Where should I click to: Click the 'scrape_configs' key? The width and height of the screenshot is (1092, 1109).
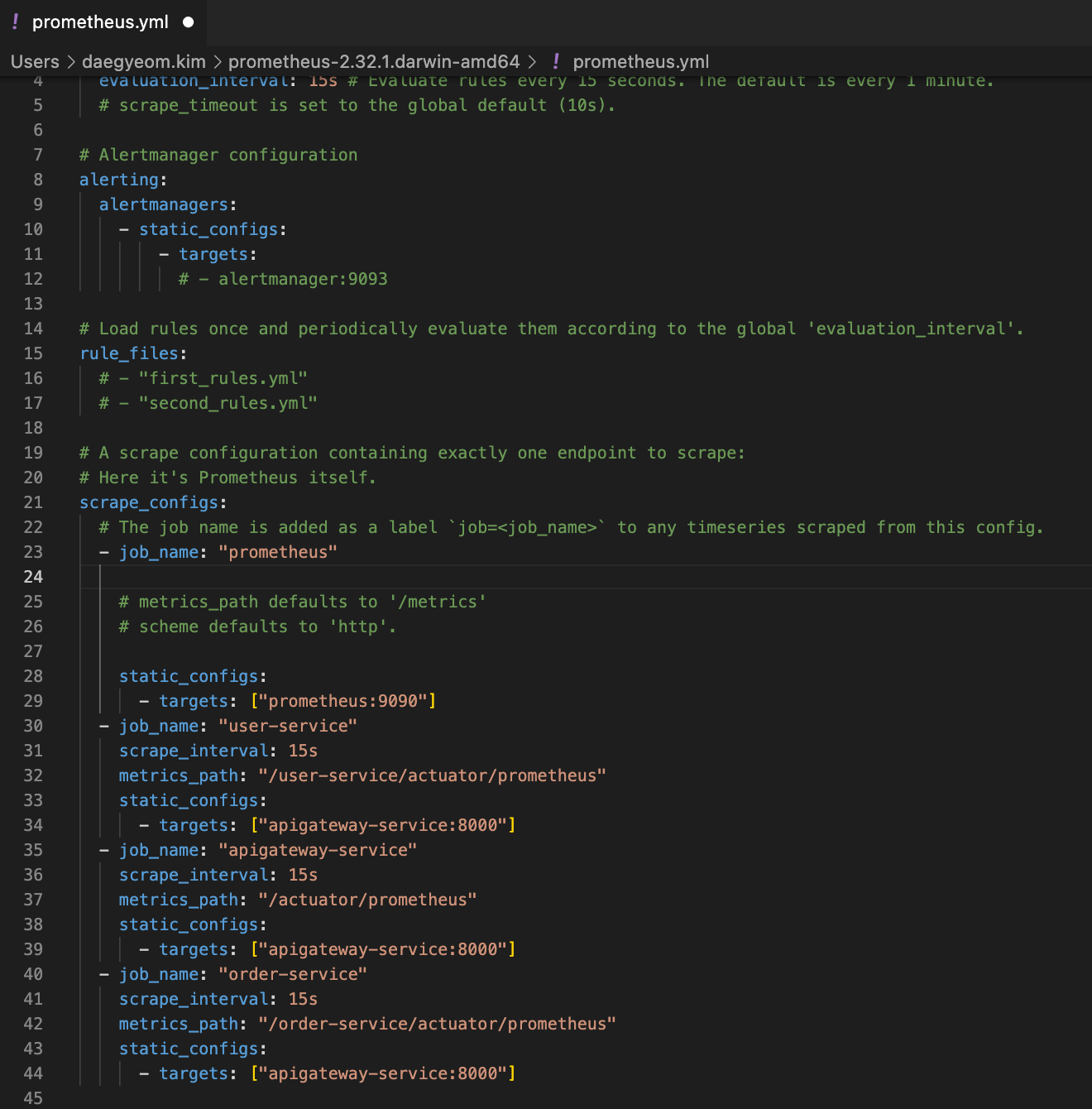[149, 502]
